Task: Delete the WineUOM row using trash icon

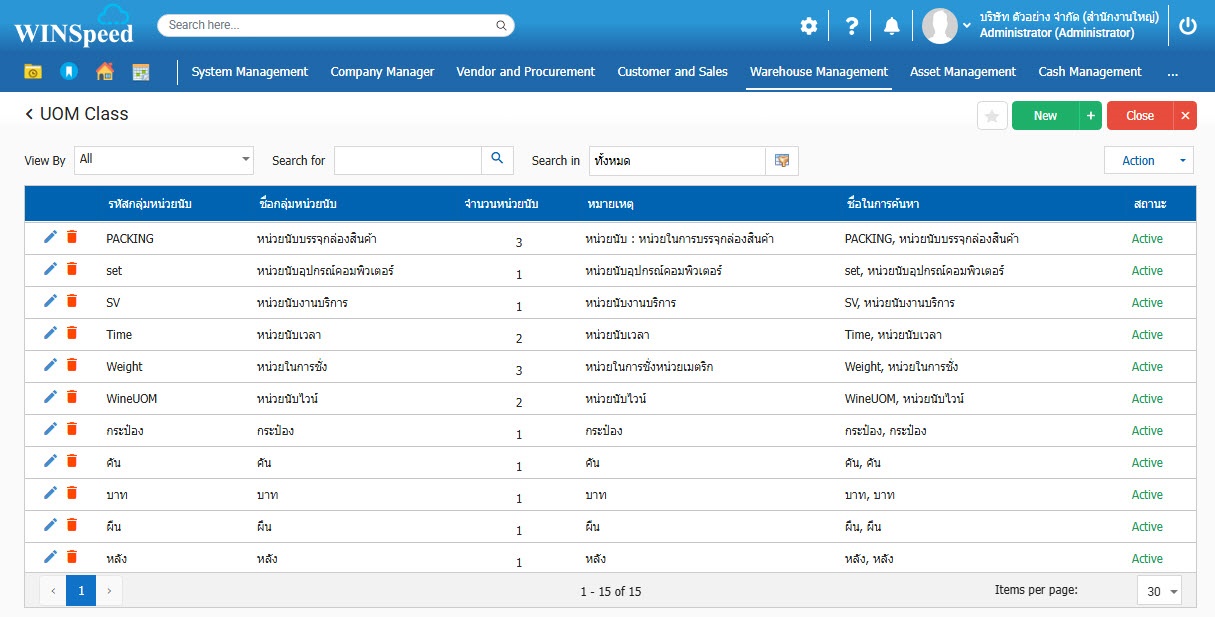Action: point(71,397)
